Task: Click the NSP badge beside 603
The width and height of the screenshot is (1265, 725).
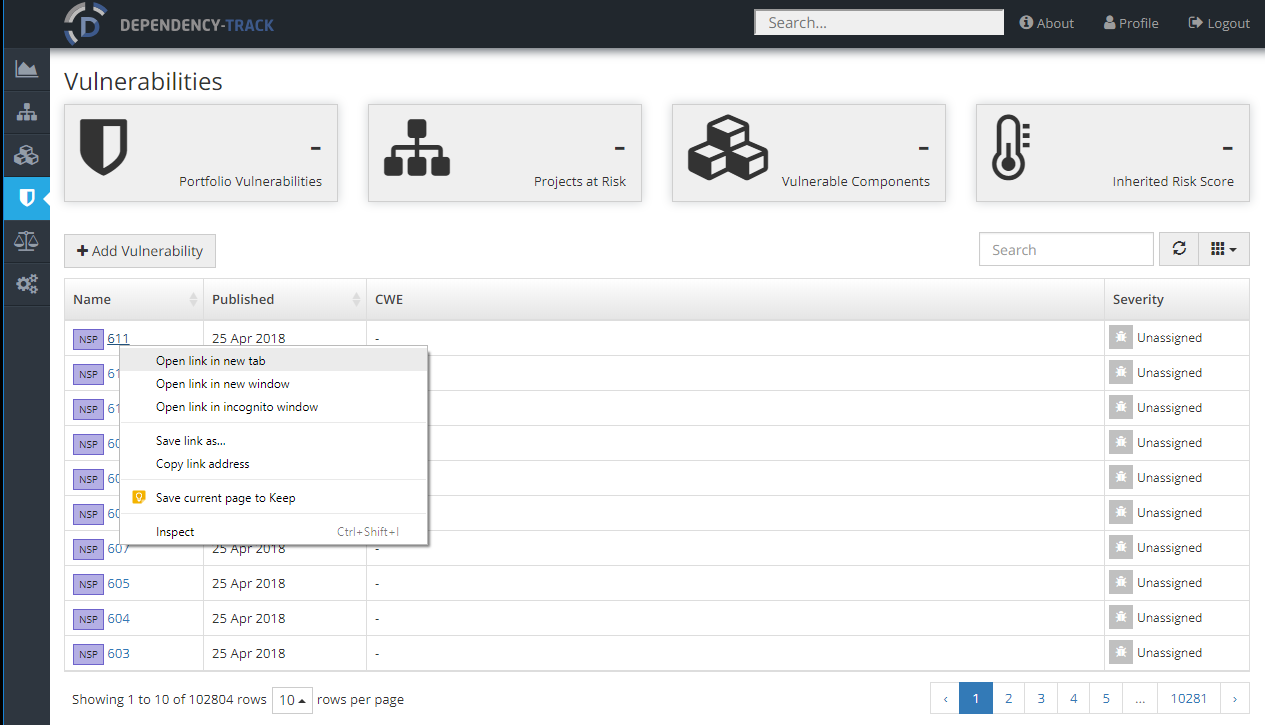Action: (88, 654)
